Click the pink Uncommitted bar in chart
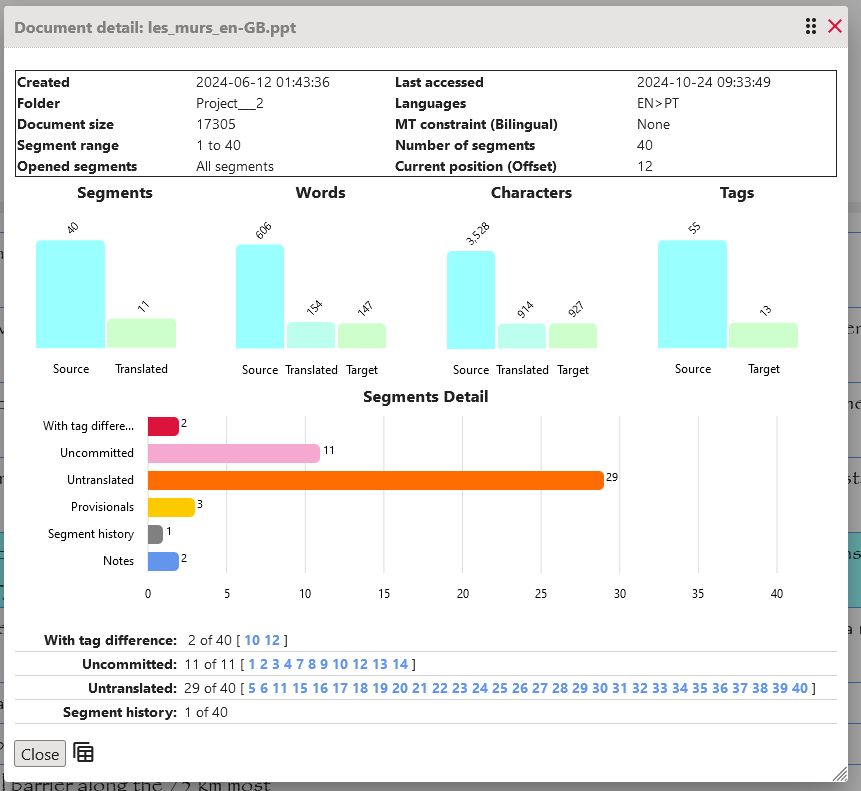The width and height of the screenshot is (861, 791). [234, 453]
